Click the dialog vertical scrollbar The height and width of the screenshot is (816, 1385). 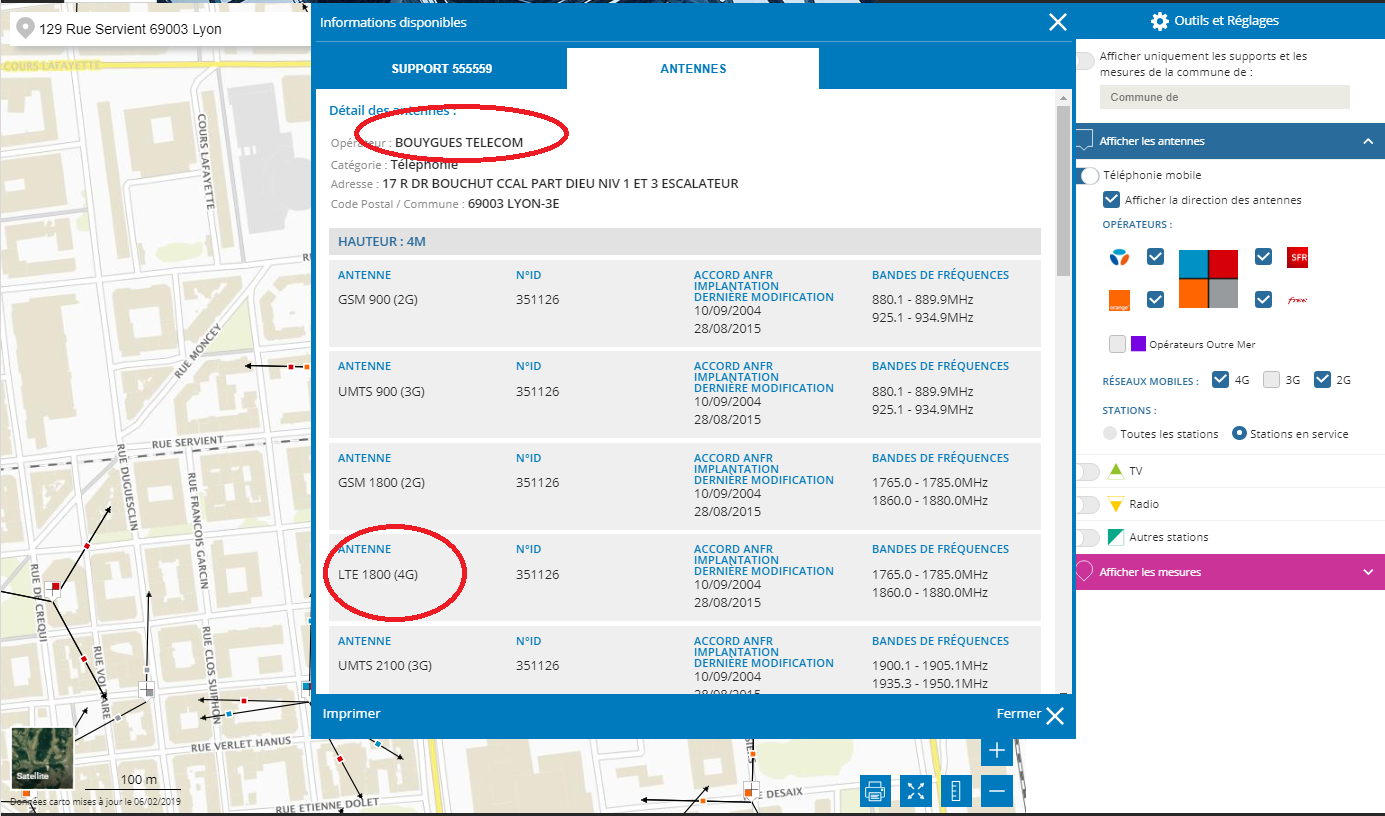click(x=1063, y=190)
